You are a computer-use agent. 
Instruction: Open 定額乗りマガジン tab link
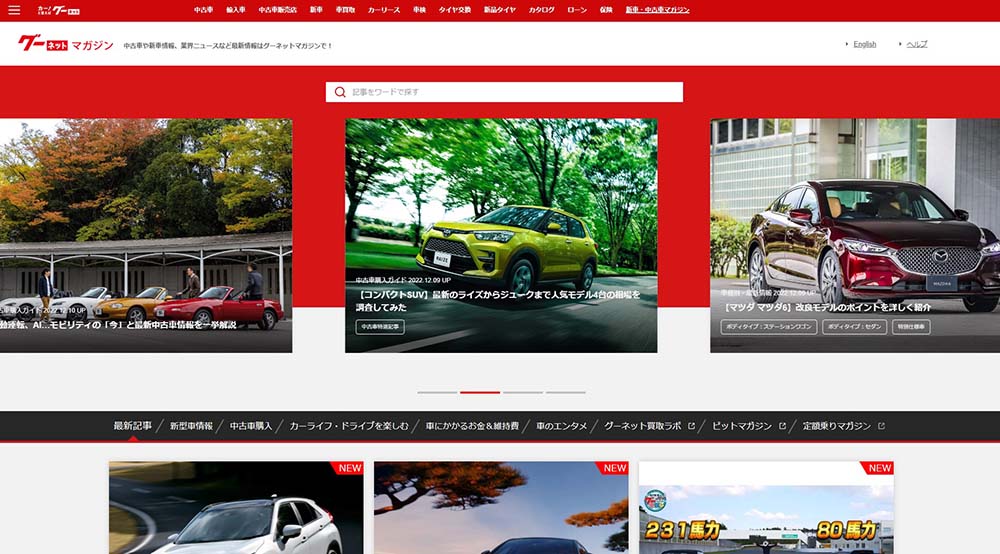click(x=836, y=426)
